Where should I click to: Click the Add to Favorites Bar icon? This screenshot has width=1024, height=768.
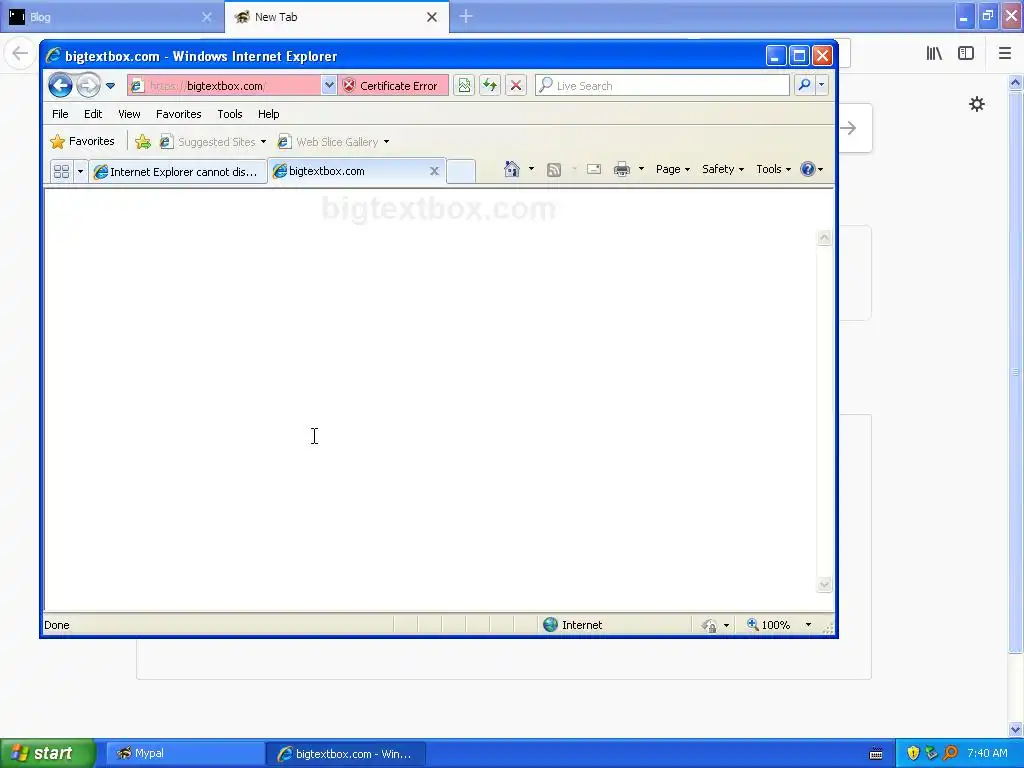tap(143, 142)
